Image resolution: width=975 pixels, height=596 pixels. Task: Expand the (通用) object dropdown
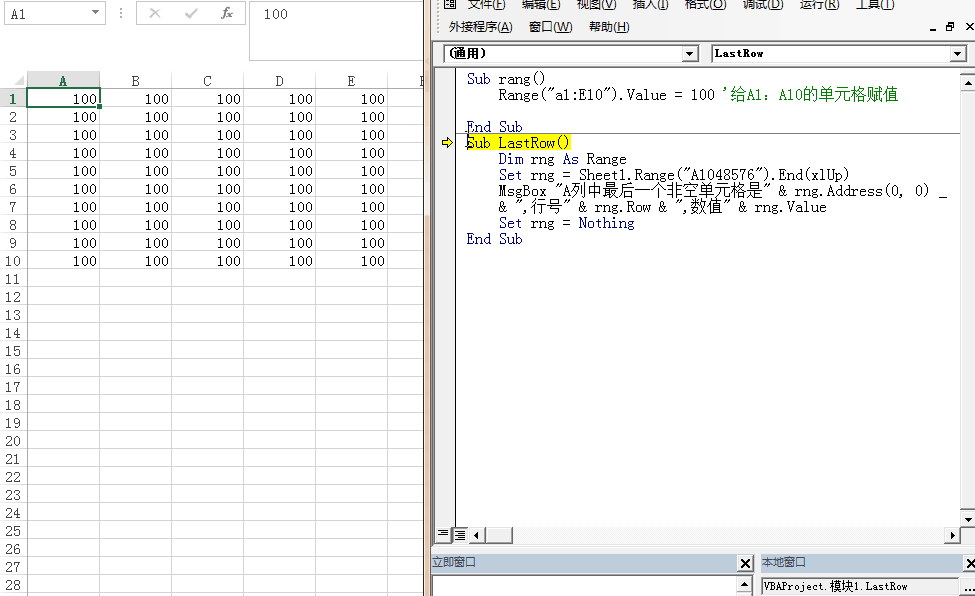[689, 54]
